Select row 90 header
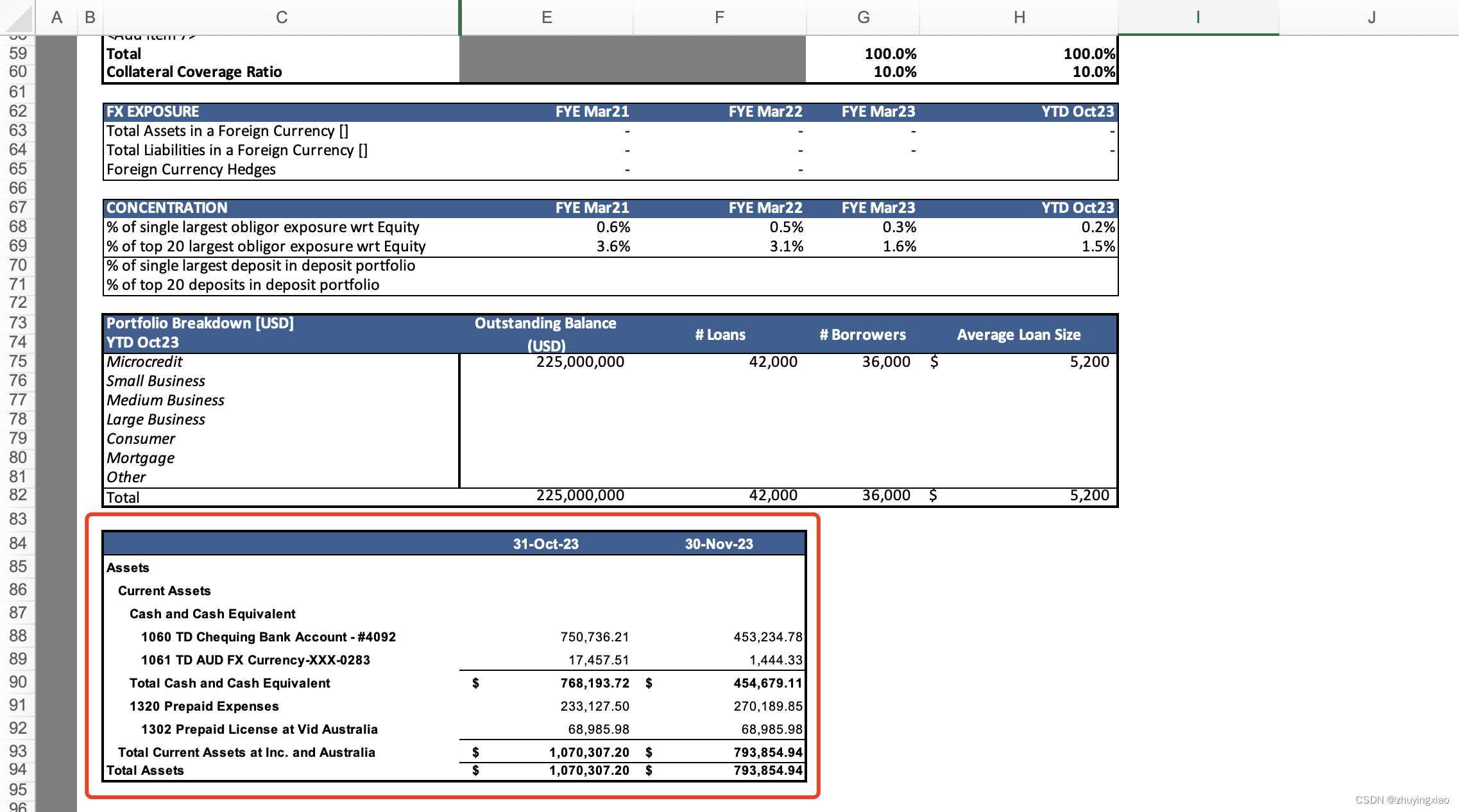The width and height of the screenshot is (1459, 812). pos(18,682)
